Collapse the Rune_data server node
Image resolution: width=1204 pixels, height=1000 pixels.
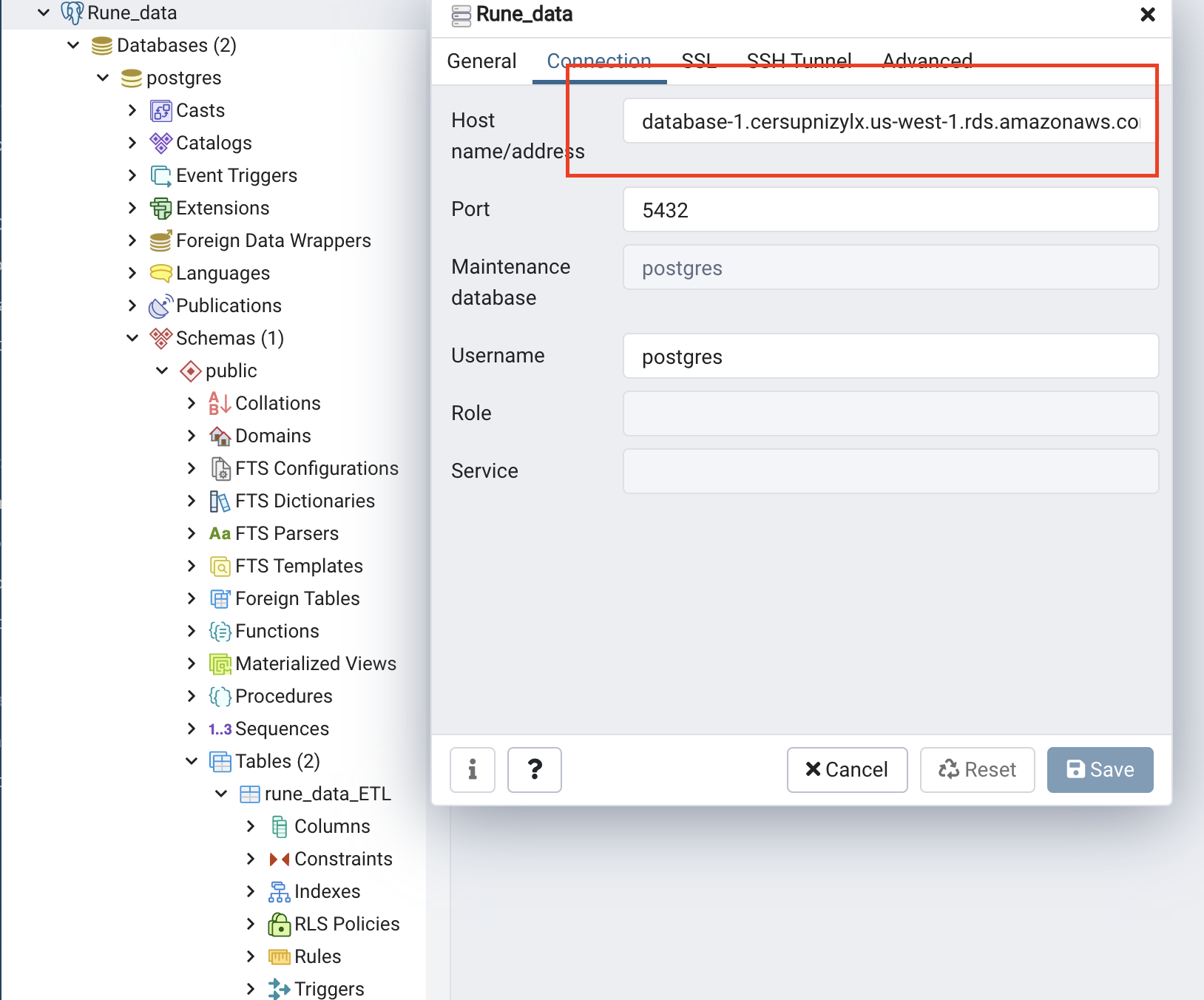pyautogui.click(x=44, y=13)
